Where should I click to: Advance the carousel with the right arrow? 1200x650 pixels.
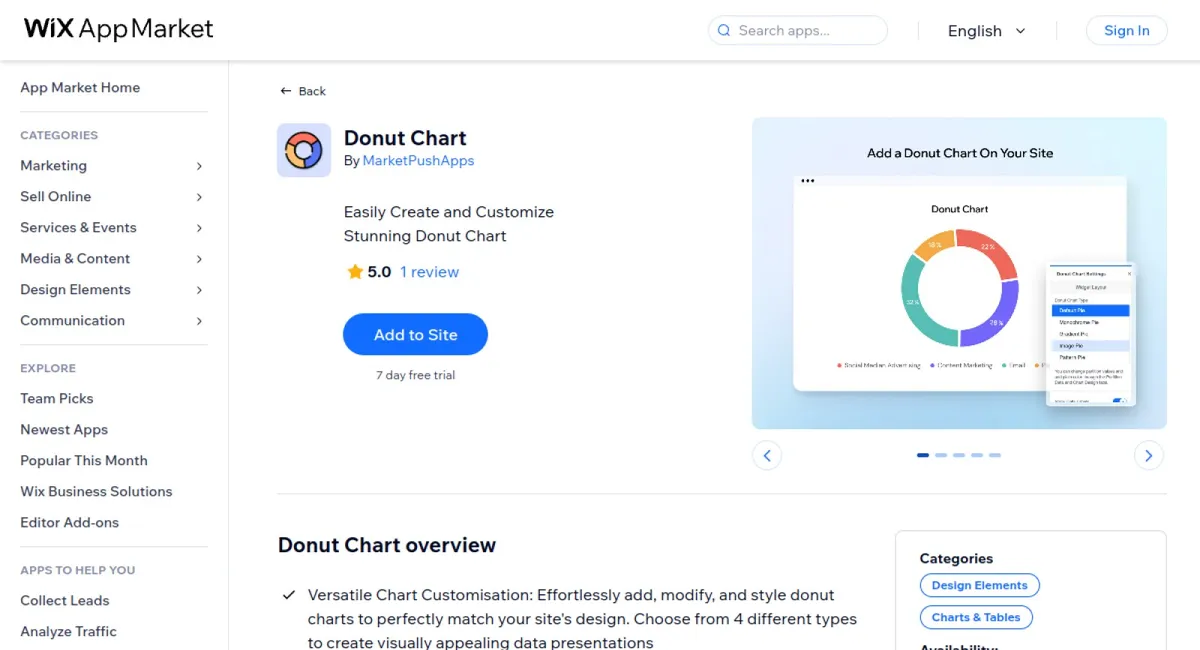click(1148, 455)
